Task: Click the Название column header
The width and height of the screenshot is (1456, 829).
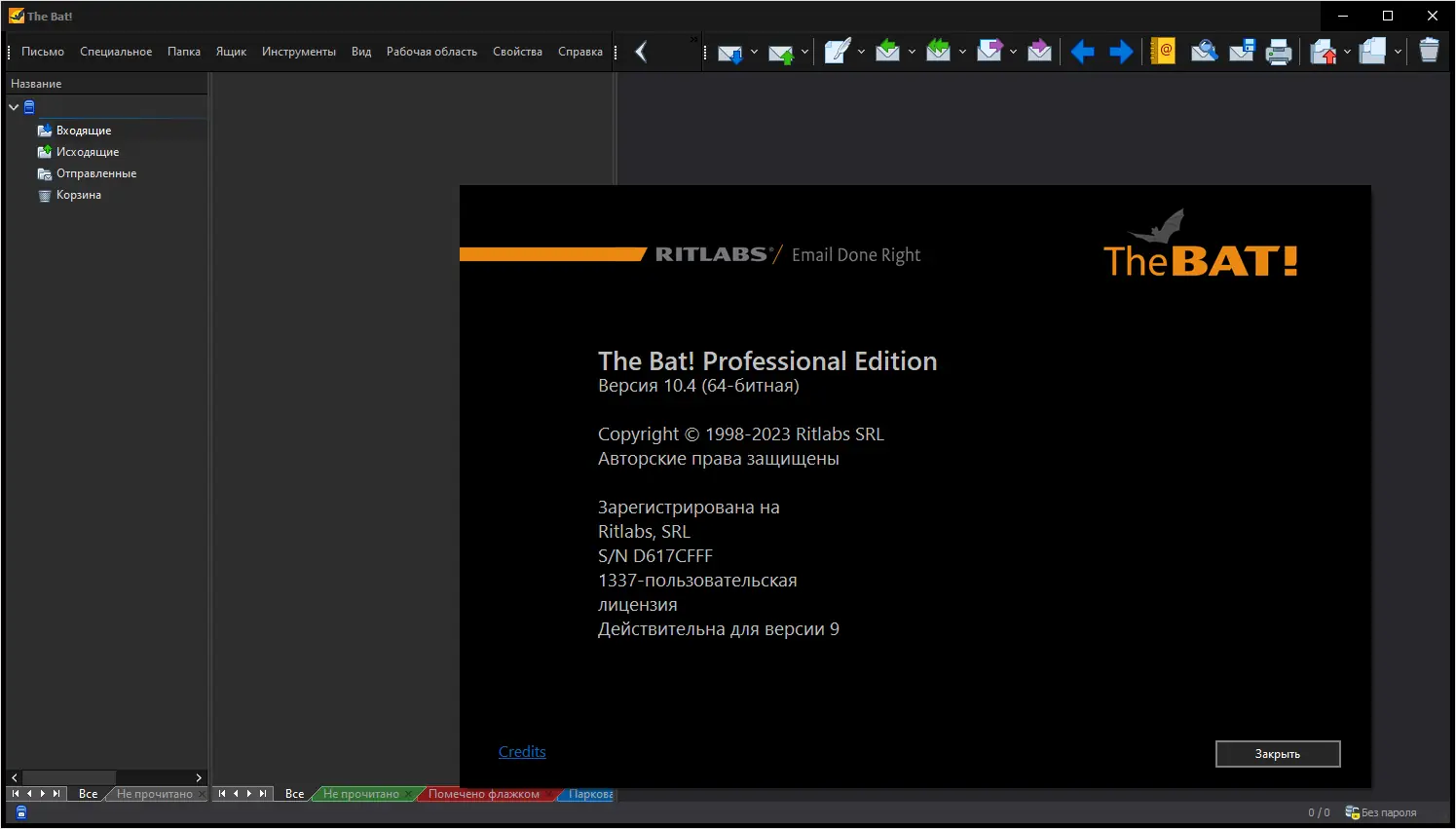Action: point(107,84)
